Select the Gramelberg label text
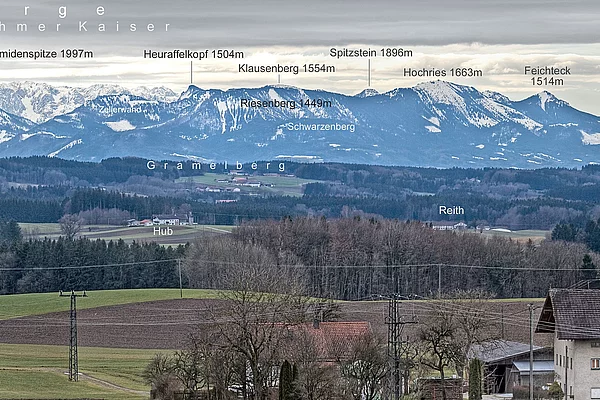Image resolution: width=600 pixels, height=400 pixels. click(216, 165)
